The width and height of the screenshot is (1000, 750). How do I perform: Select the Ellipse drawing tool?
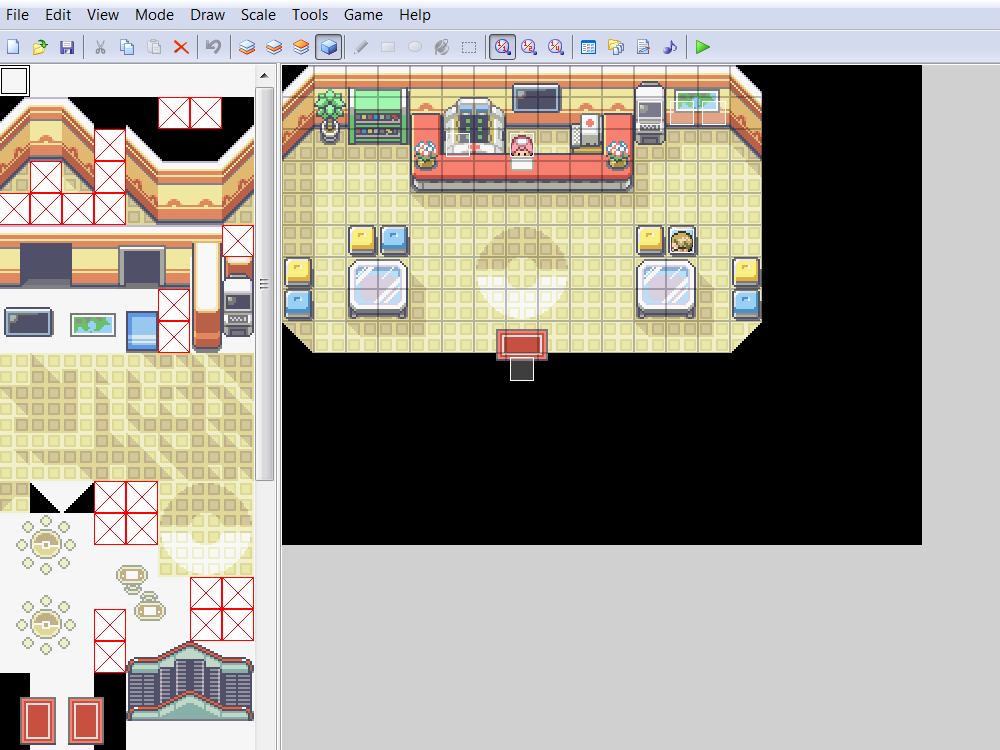(415, 47)
